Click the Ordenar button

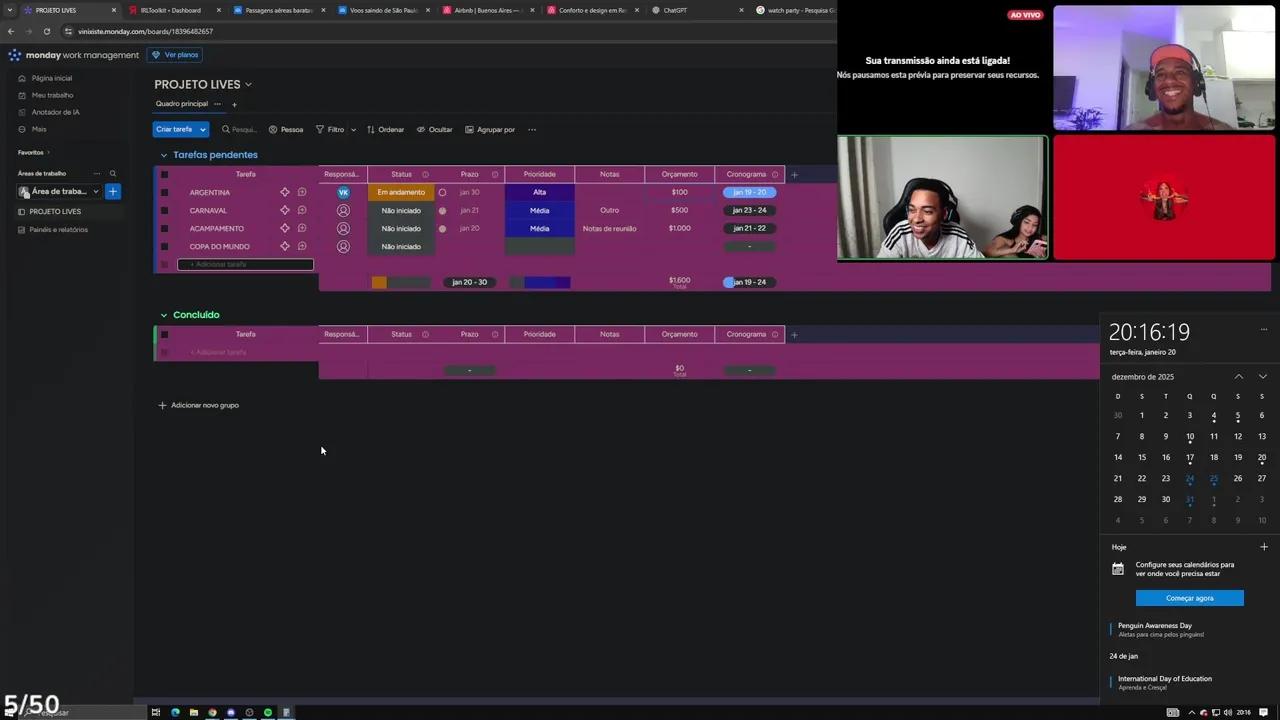click(x=385, y=129)
